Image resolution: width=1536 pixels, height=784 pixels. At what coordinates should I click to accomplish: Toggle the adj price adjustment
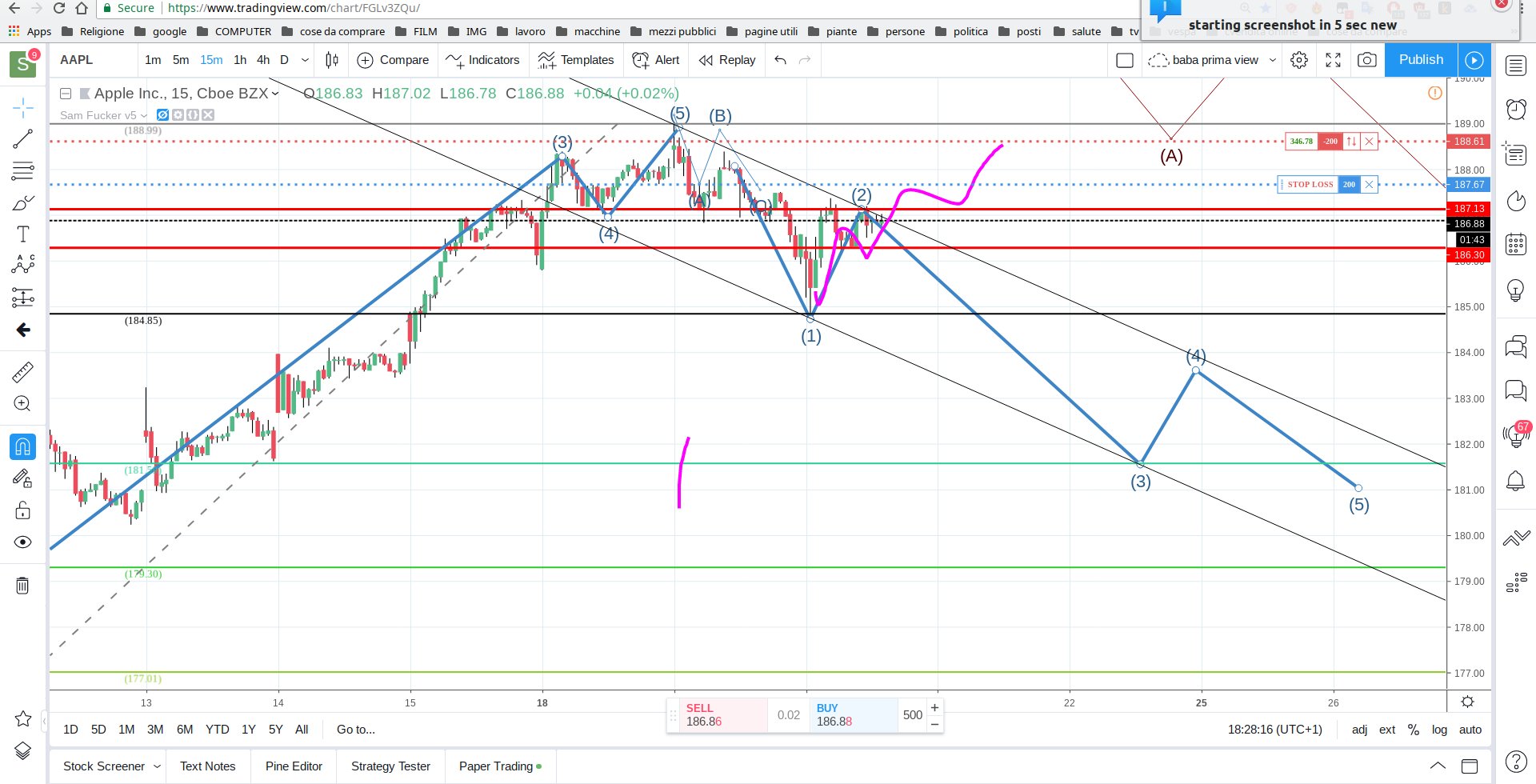click(1359, 730)
